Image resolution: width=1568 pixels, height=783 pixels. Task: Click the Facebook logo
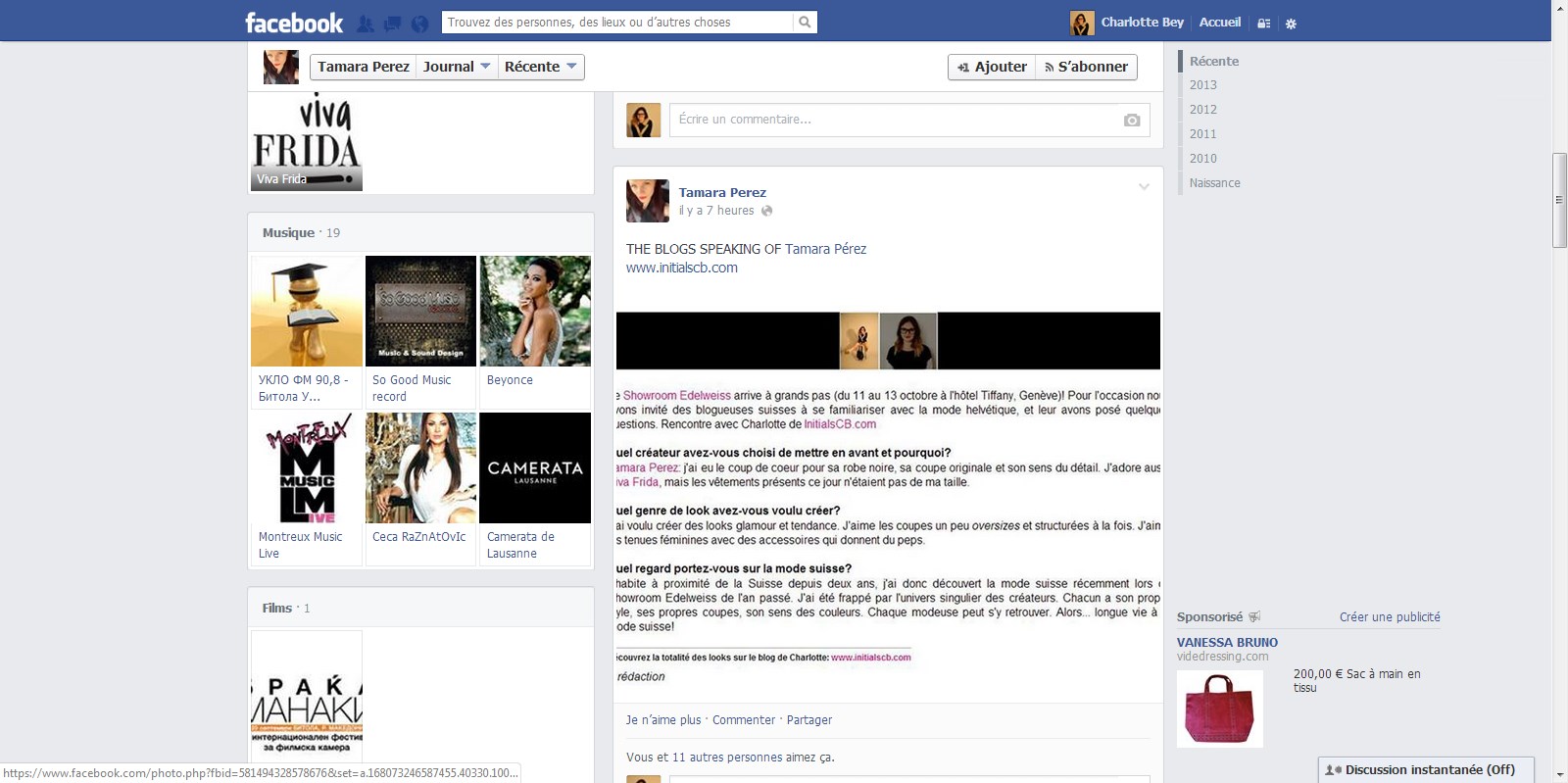pos(294,23)
